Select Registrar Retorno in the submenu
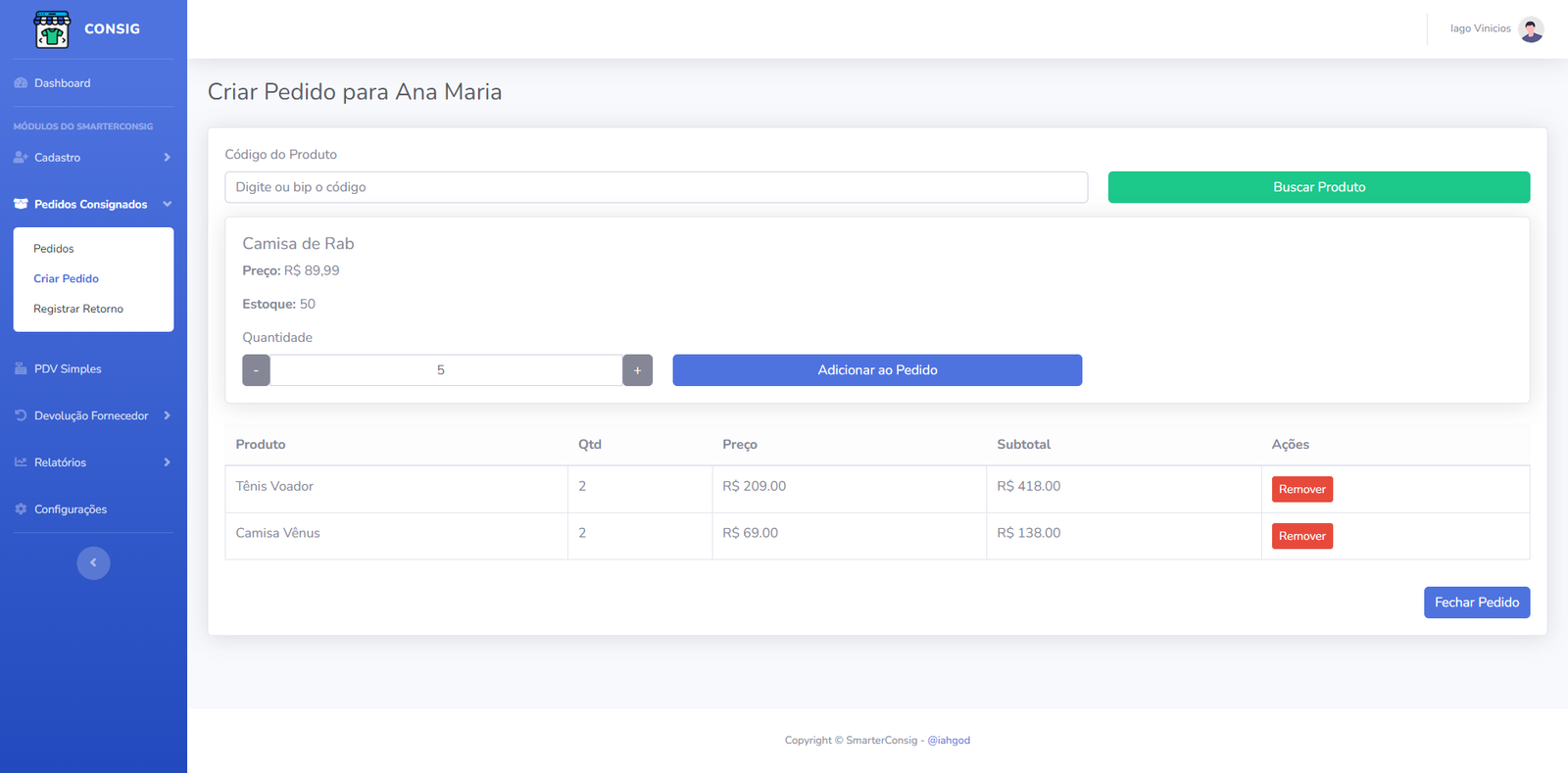Screen dimensions: 1568x773 coord(78,309)
